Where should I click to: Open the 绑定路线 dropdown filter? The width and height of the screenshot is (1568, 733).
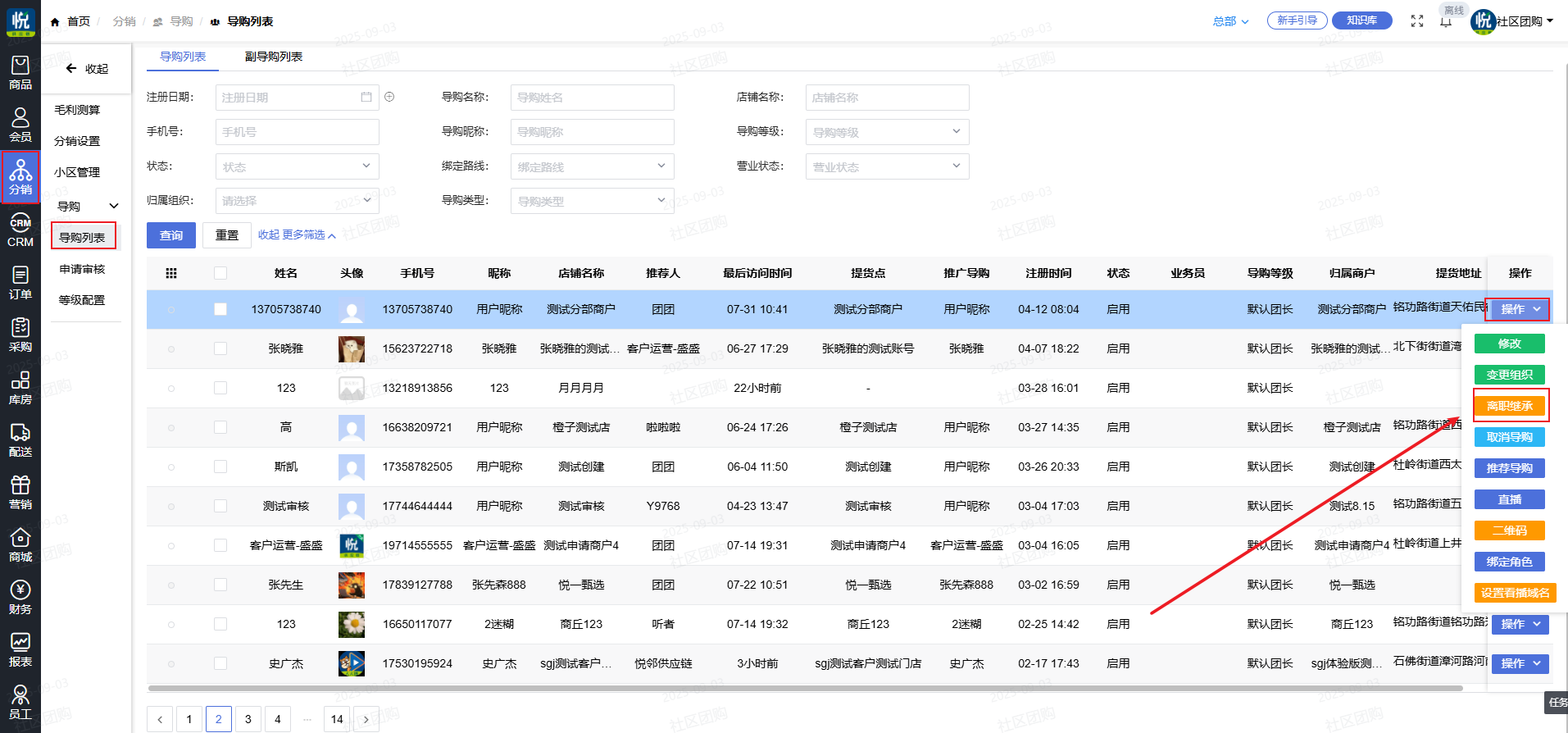tap(593, 166)
